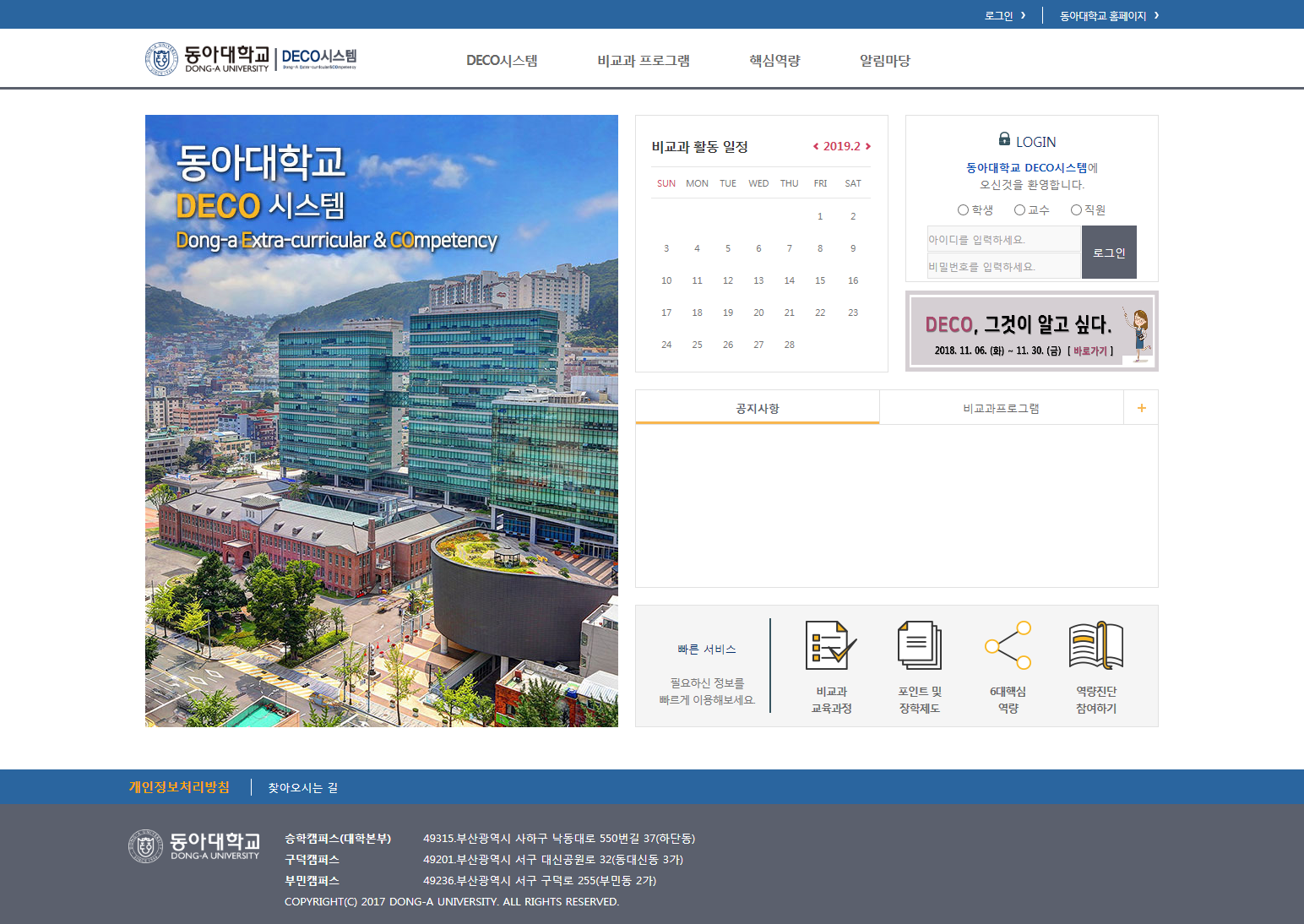This screenshot has width=1304, height=924.
Task: Expand the 핵심역량 menu item
Action: click(774, 61)
